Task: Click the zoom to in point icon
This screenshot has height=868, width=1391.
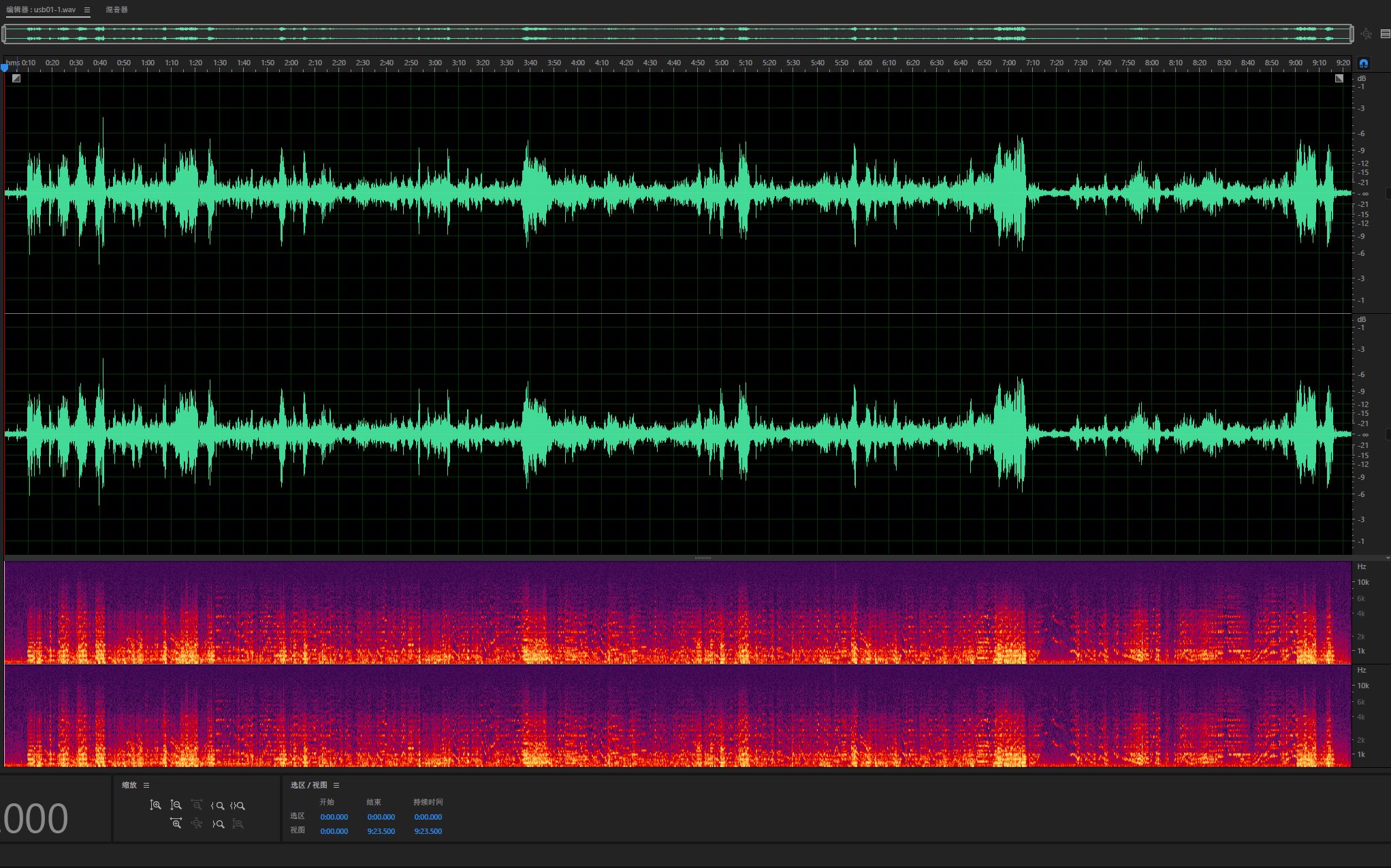Action: click(x=218, y=805)
